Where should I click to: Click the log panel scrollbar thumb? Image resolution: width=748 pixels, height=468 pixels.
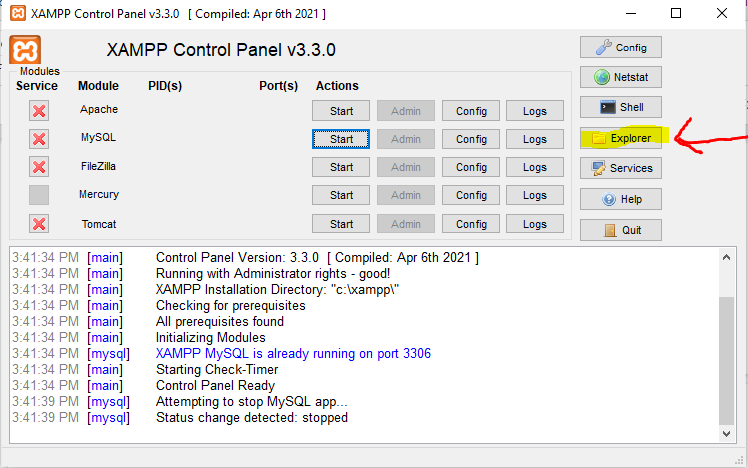tap(726, 360)
